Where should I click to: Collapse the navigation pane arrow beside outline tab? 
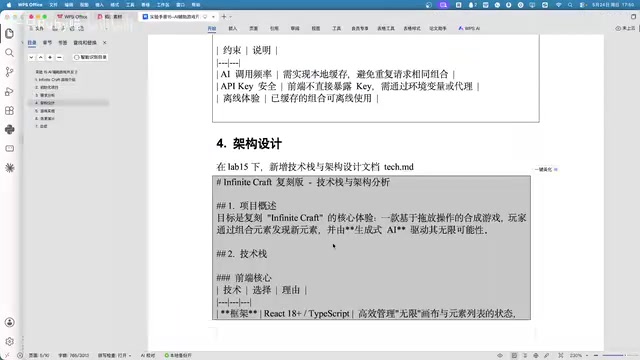pos(22,42)
